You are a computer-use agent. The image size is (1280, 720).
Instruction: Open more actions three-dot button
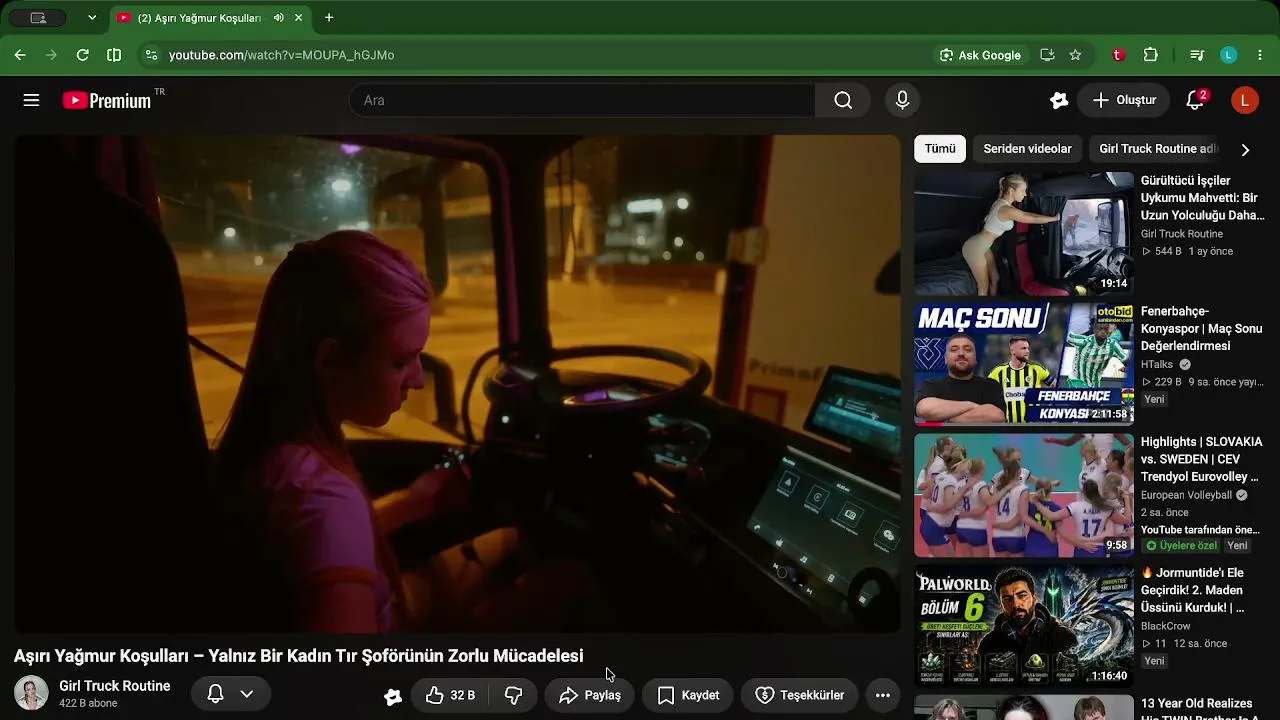(883, 695)
